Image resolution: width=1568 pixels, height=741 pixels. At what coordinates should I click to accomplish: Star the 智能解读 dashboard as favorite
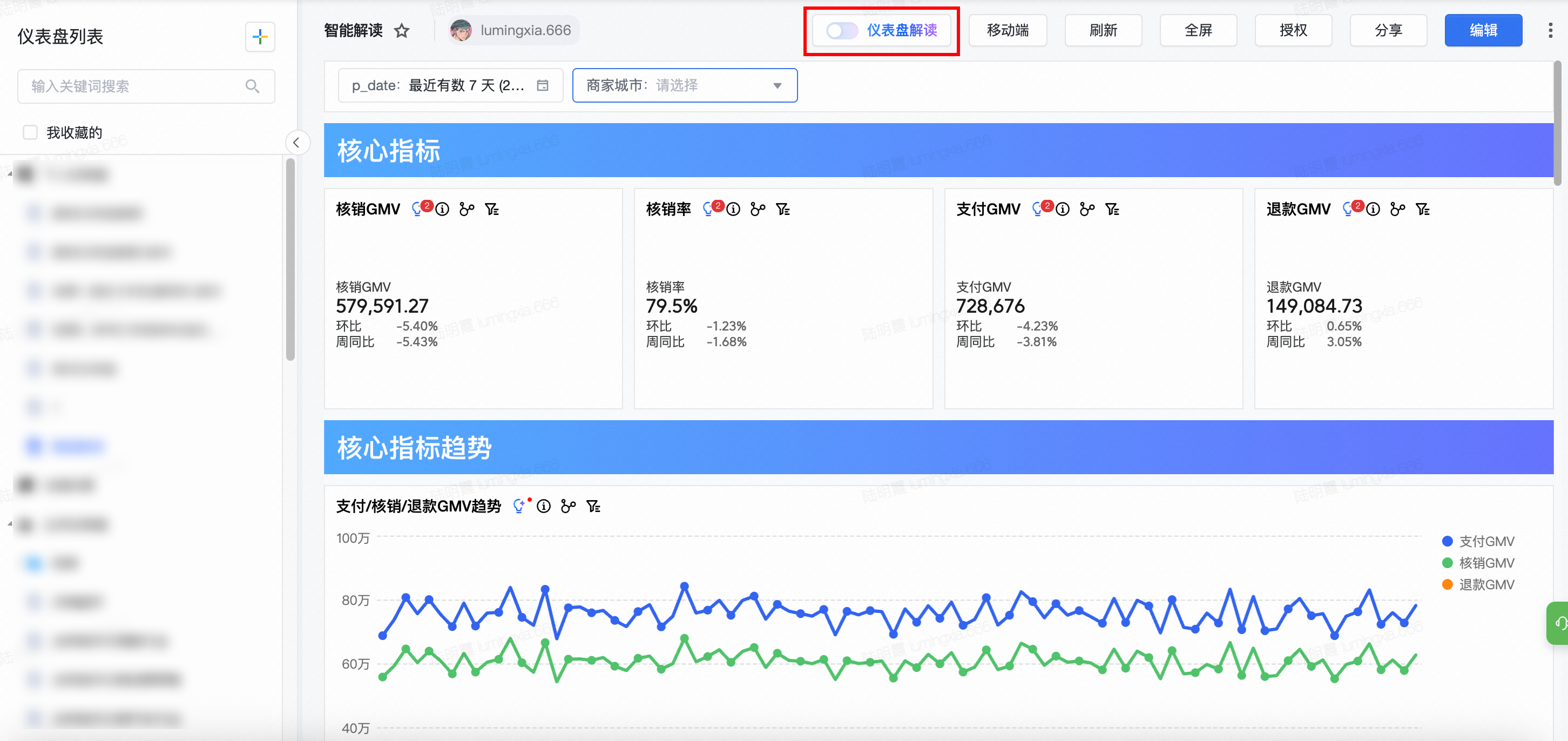(402, 30)
